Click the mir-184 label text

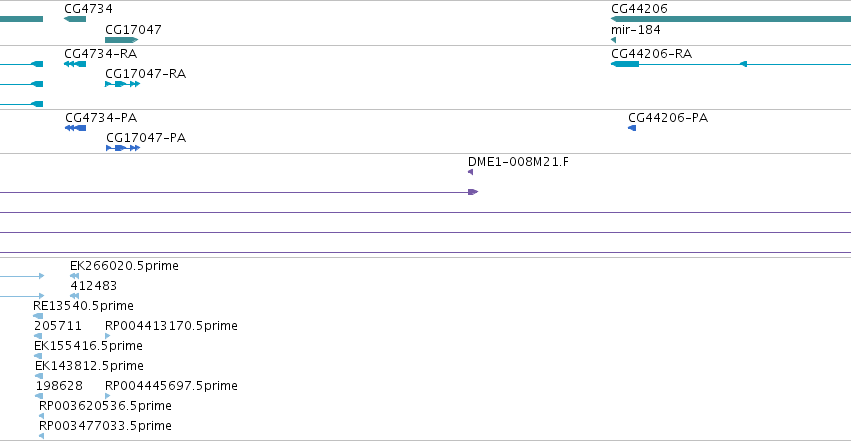pos(636,29)
